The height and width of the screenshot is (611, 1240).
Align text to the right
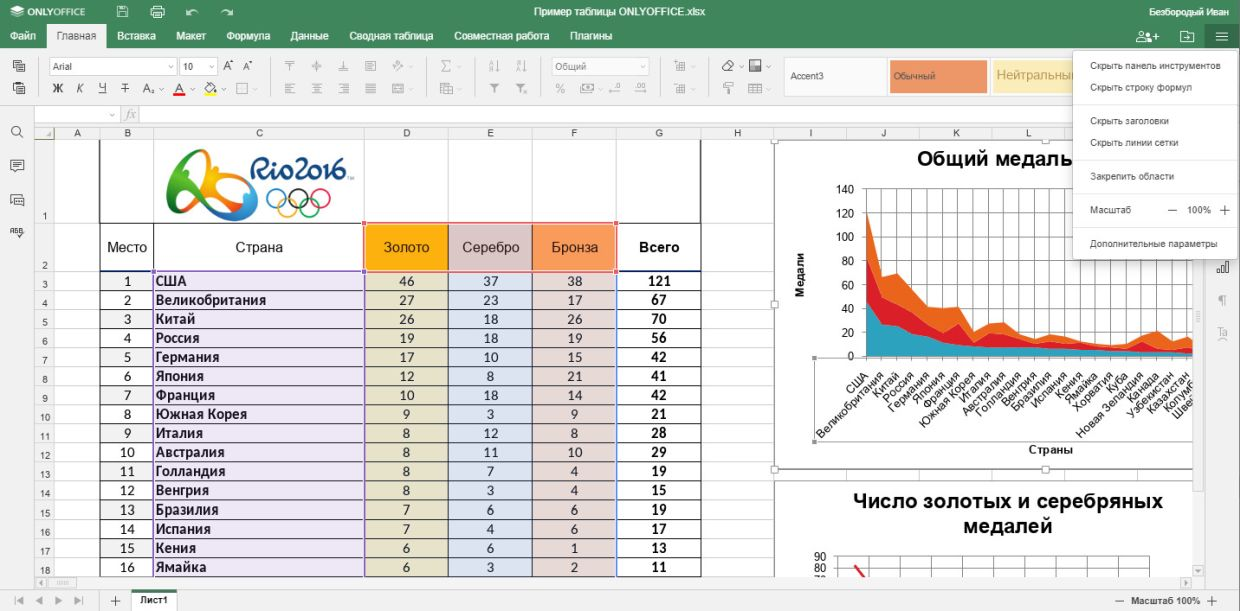tap(343, 88)
